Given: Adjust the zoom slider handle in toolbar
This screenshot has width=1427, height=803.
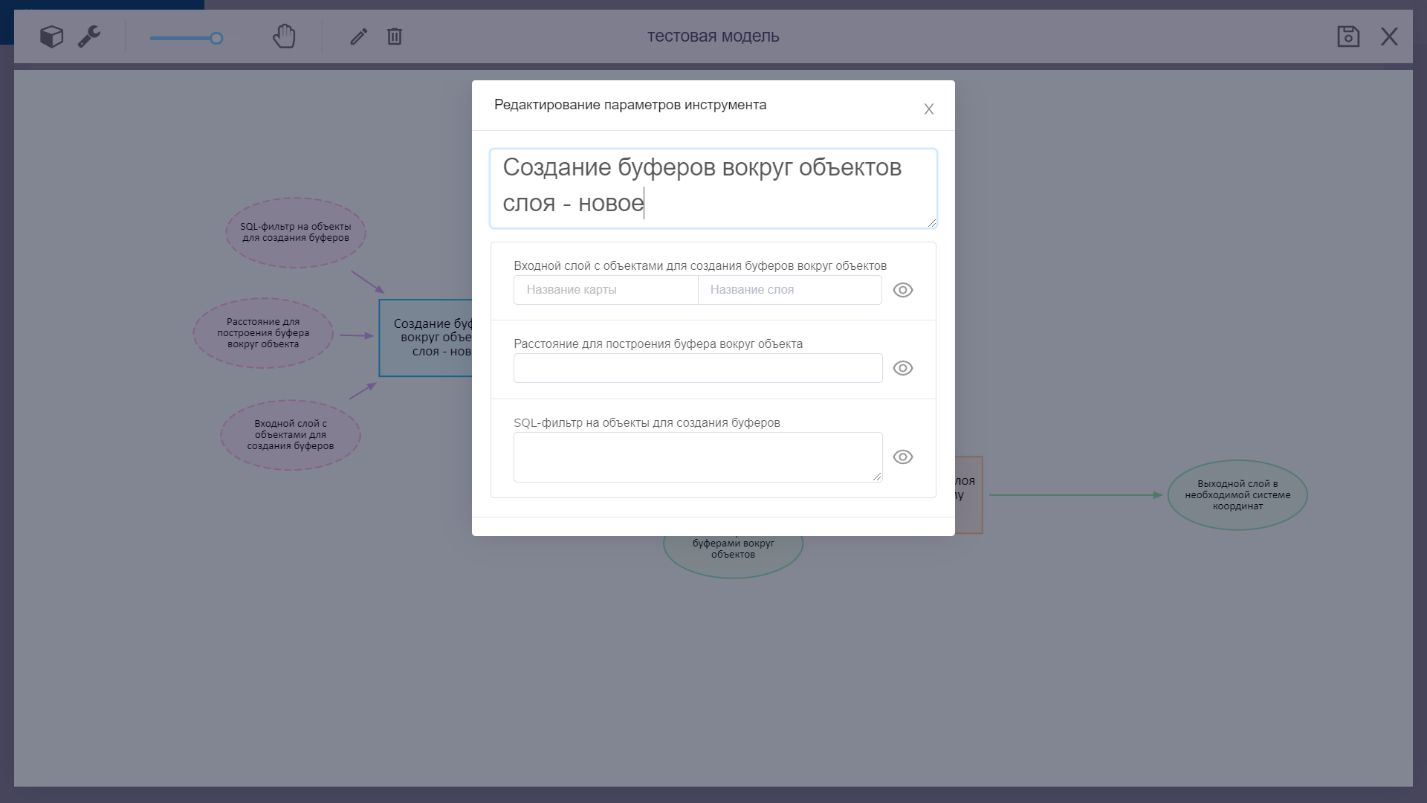Looking at the screenshot, I should 216,38.
